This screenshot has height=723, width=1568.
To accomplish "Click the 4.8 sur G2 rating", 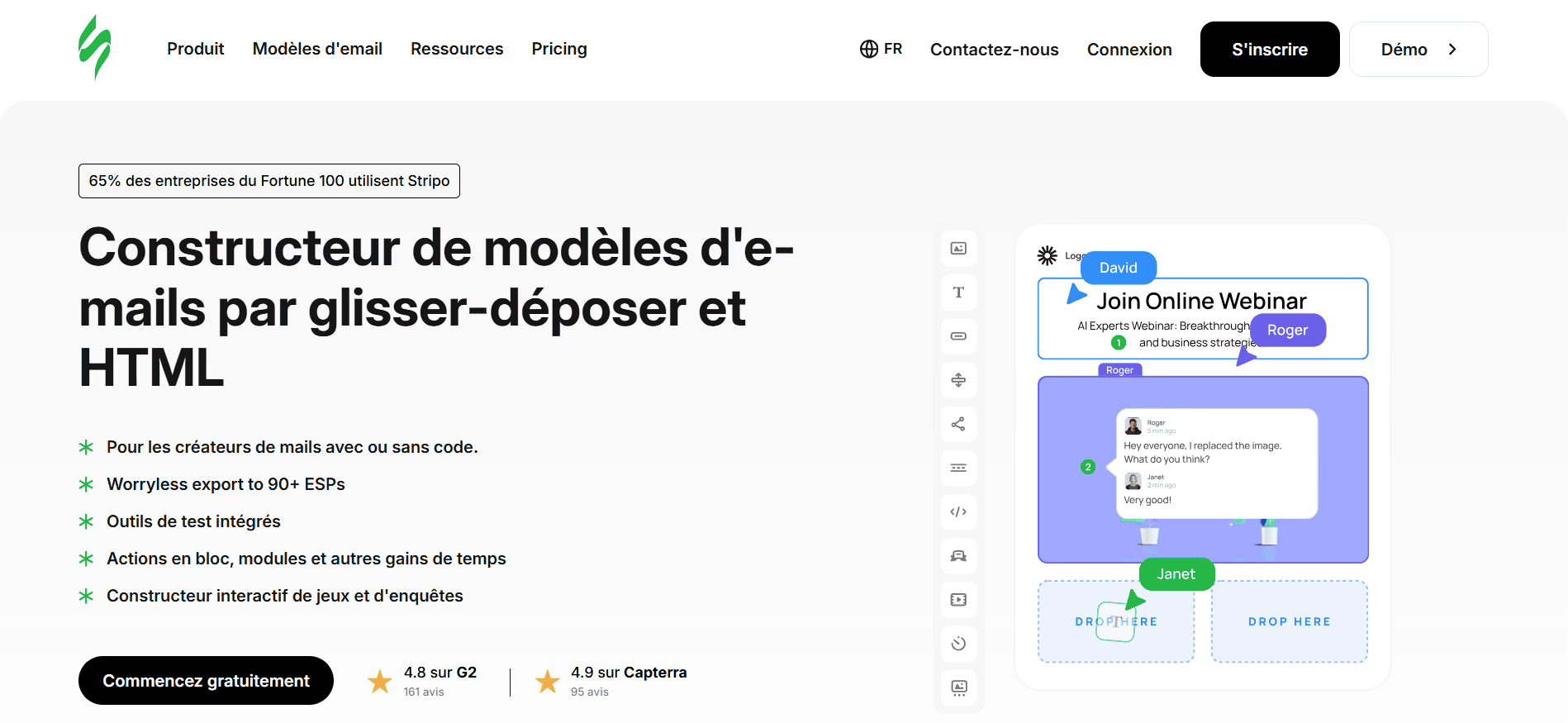I will point(440,673).
